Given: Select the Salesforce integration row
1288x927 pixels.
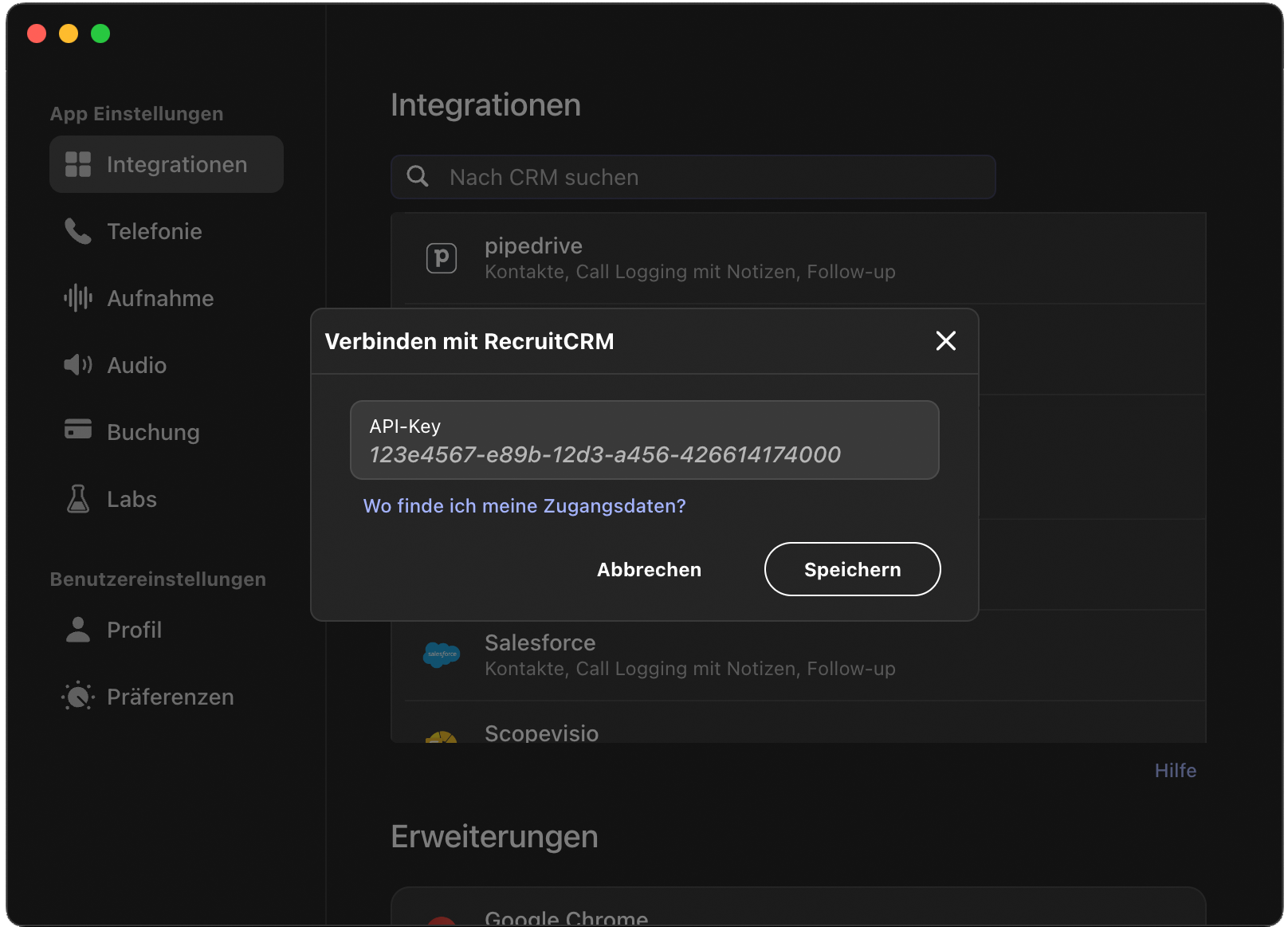Looking at the screenshot, I should (799, 655).
